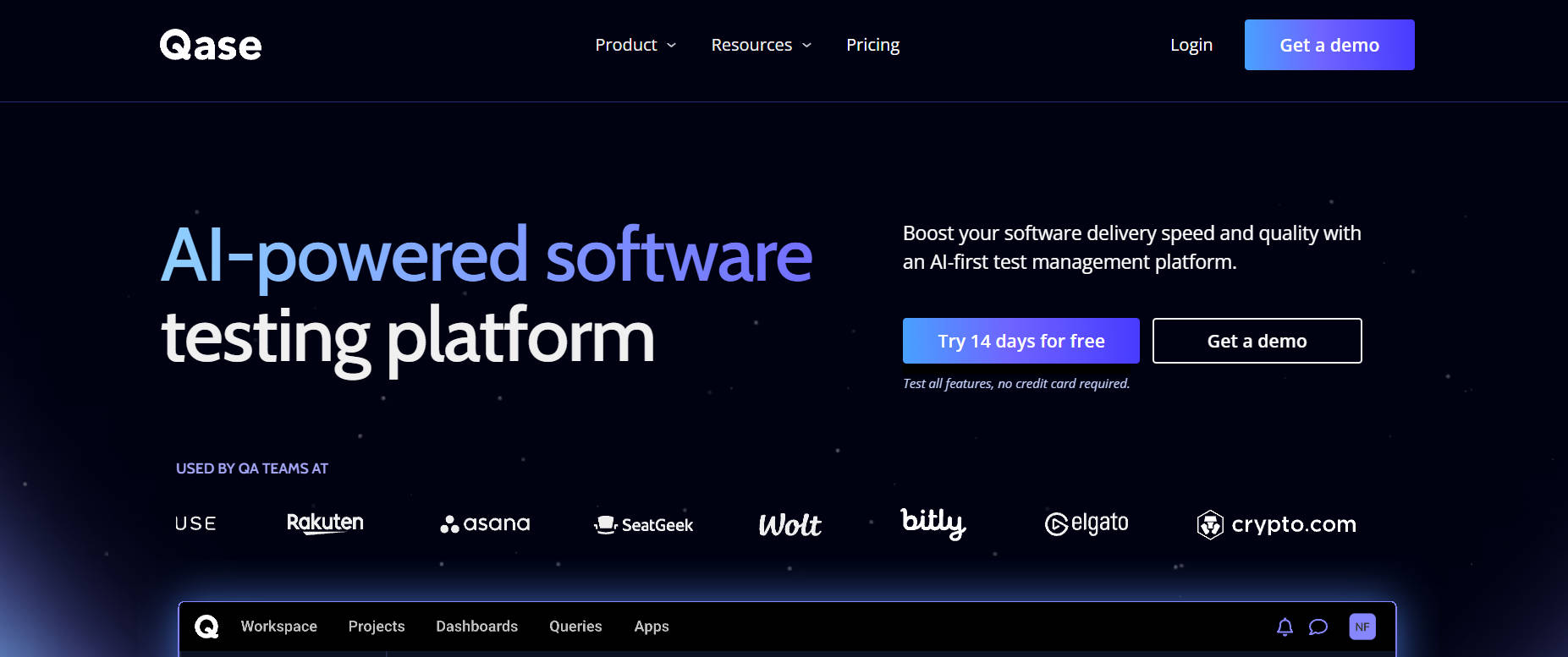Click the Rakuten logo
The width and height of the screenshot is (1568, 657).
325,523
